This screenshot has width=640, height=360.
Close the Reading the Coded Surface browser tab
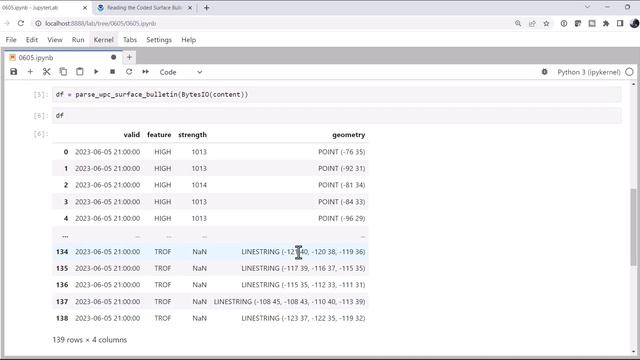pos(190,8)
